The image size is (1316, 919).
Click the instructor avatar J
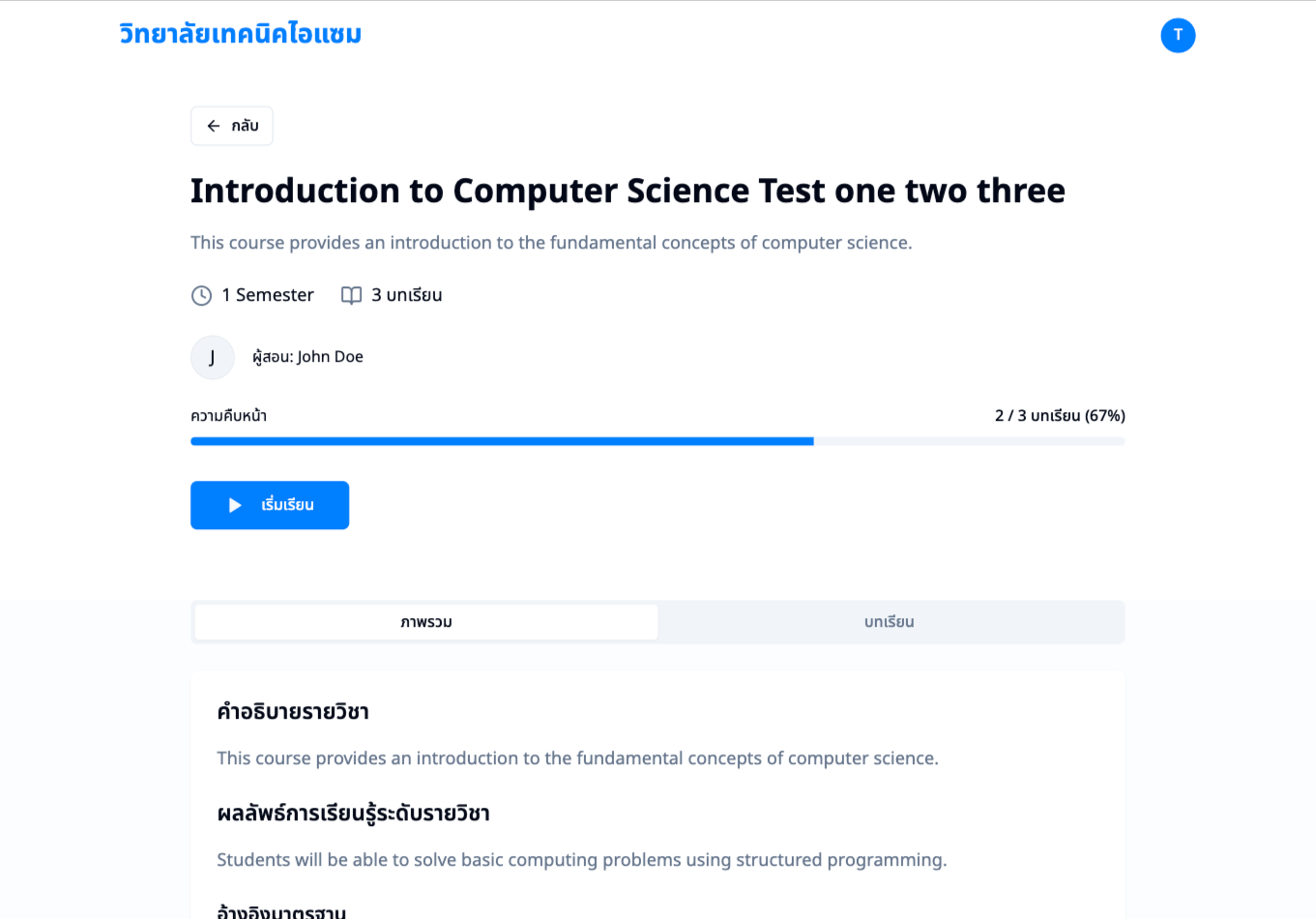point(213,357)
